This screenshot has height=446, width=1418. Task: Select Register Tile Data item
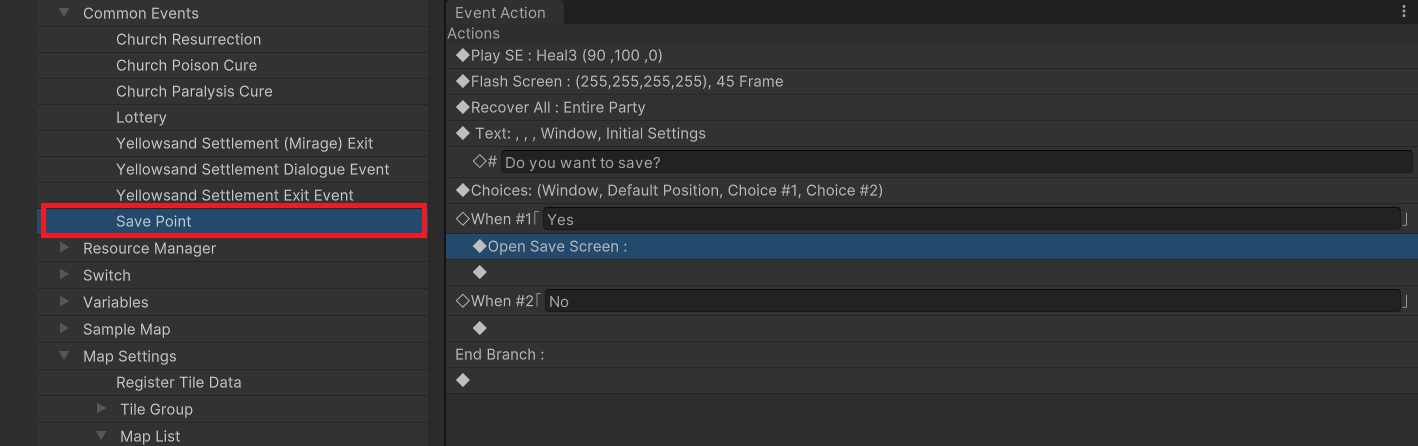click(x=178, y=382)
